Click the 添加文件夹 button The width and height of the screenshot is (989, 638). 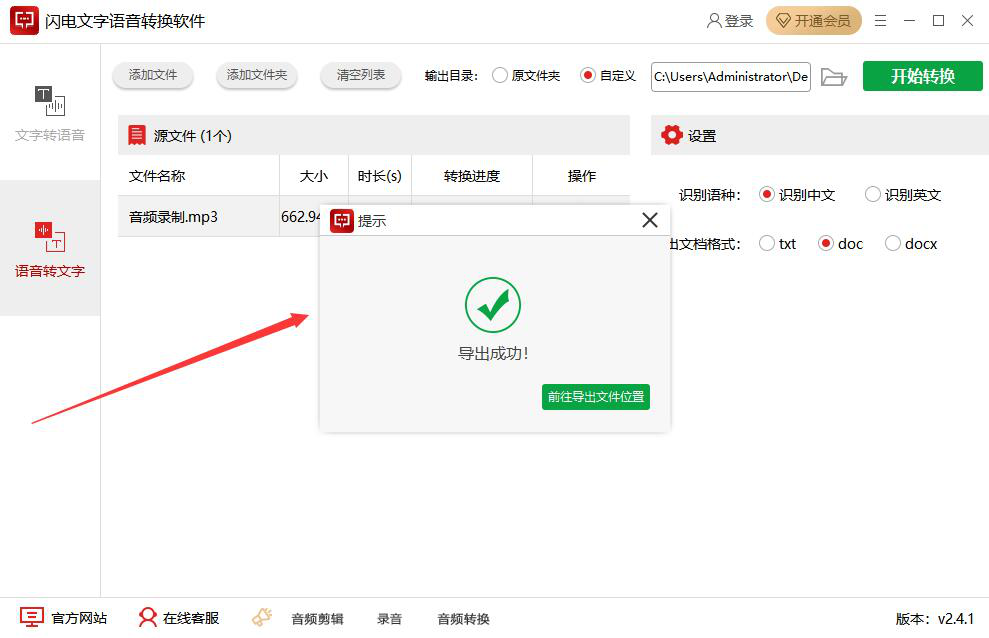pos(257,75)
